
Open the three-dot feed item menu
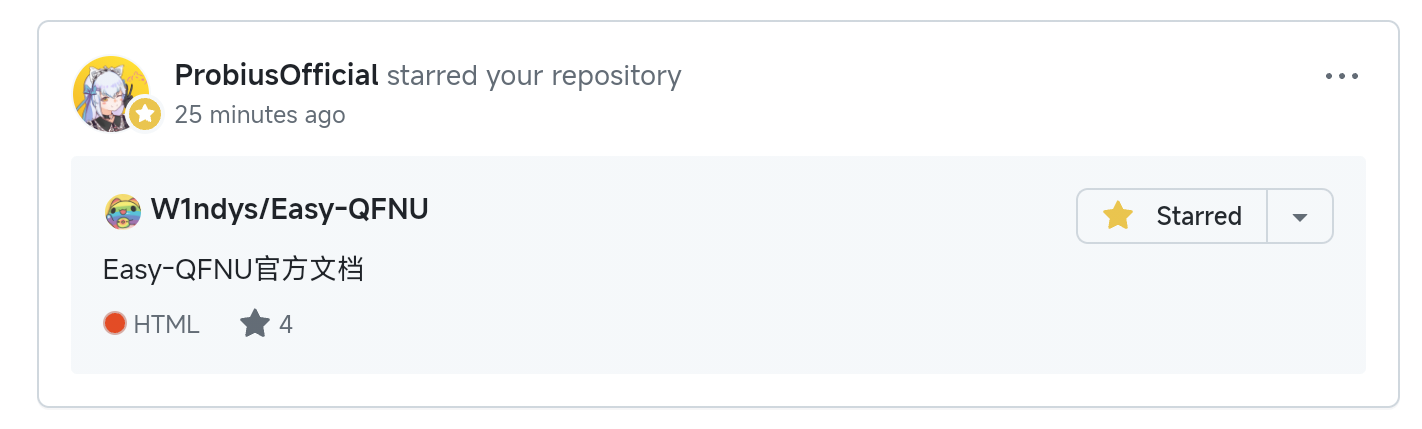(1341, 77)
